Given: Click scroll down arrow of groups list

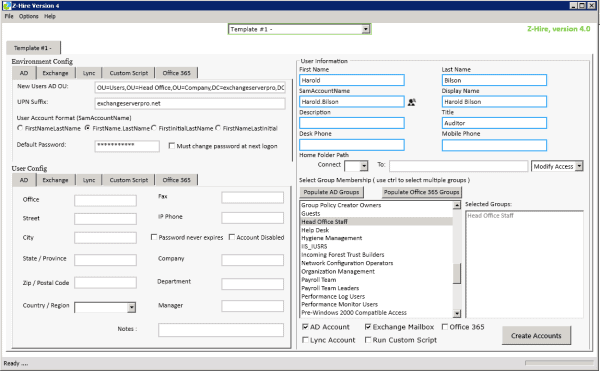Looking at the screenshot, I should pos(457,314).
